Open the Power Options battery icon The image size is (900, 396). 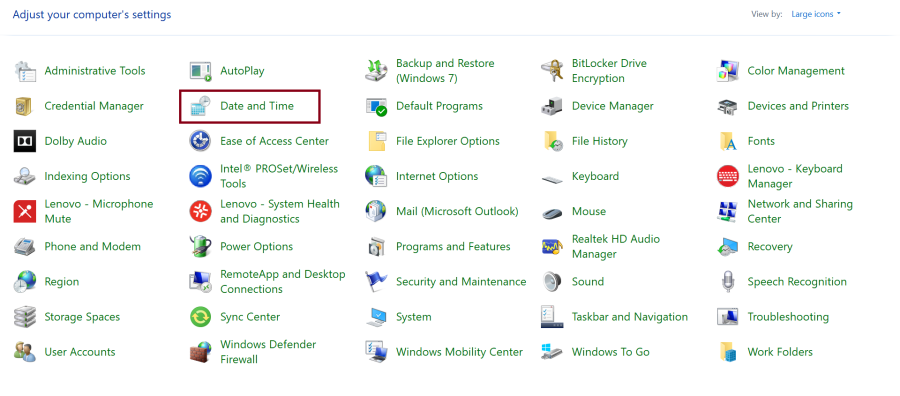point(201,247)
